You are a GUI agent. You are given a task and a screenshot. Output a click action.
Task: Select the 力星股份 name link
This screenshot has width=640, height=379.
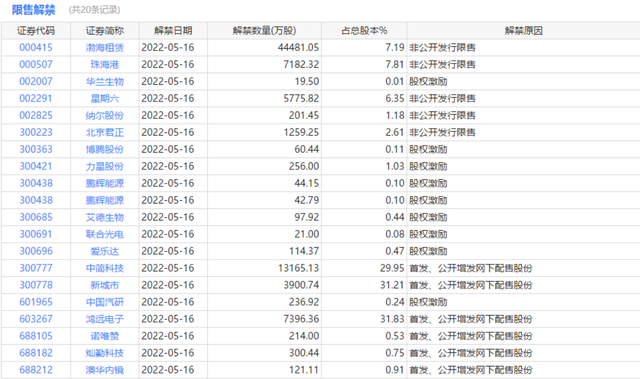104,166
